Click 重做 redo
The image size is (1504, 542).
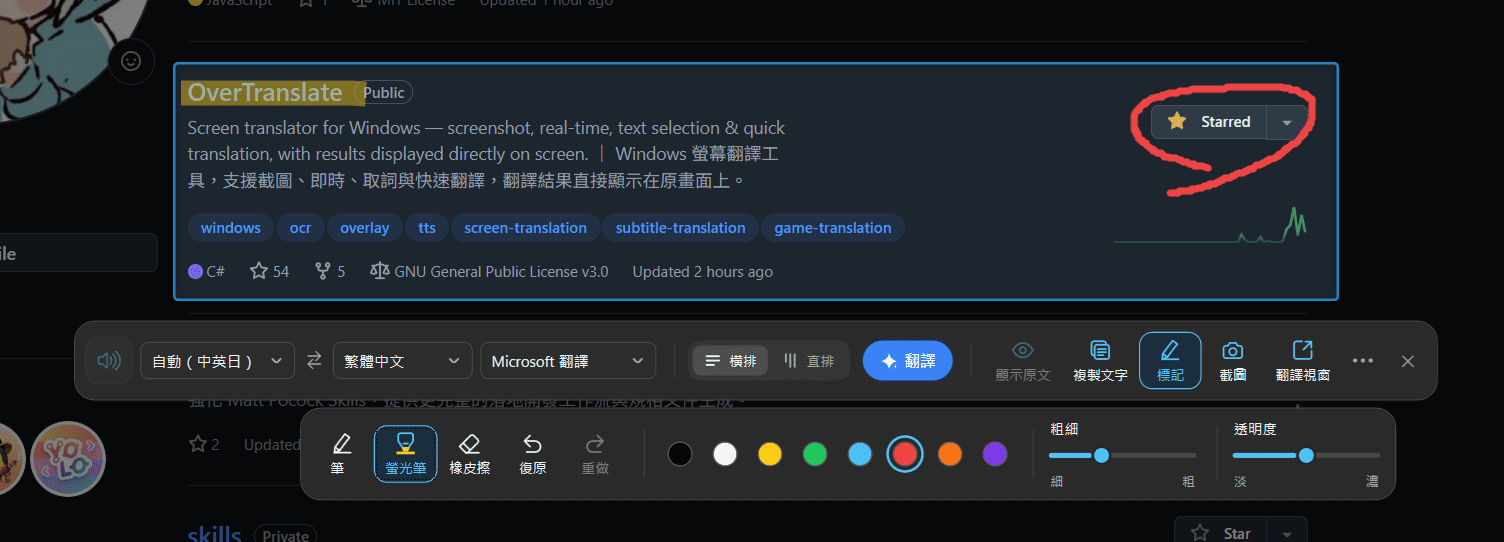tap(595, 453)
